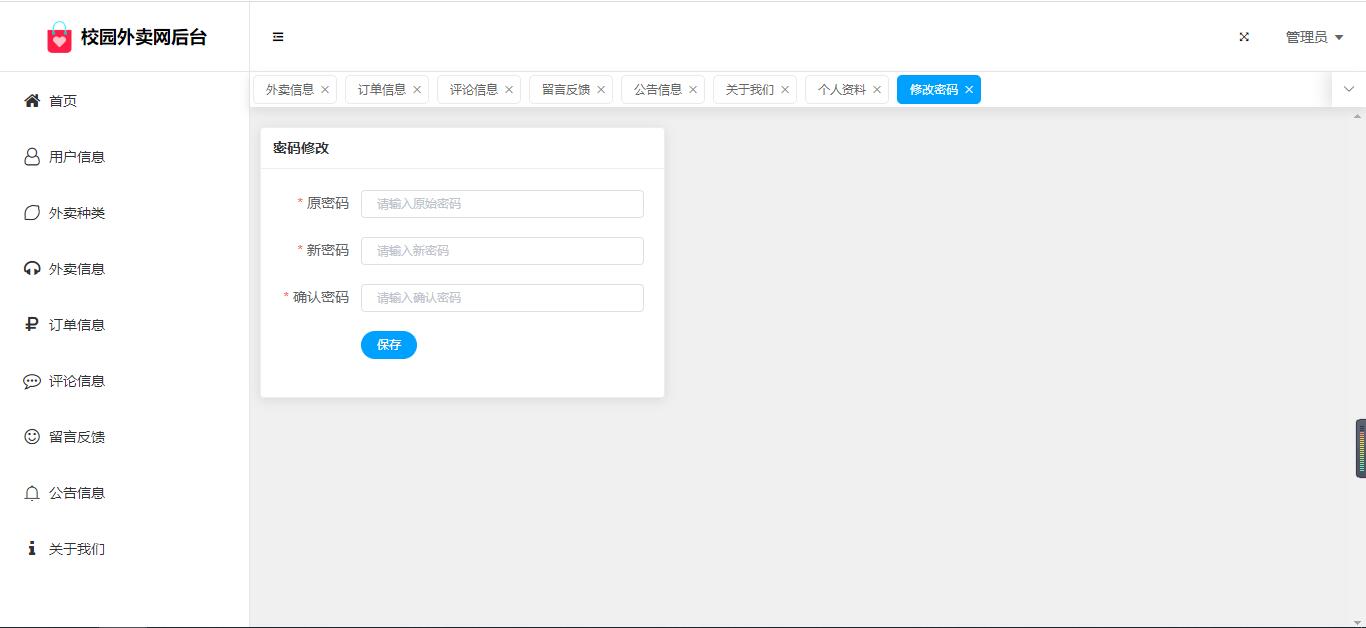
Task: Click the home icon beside 首页
Action: 32,101
